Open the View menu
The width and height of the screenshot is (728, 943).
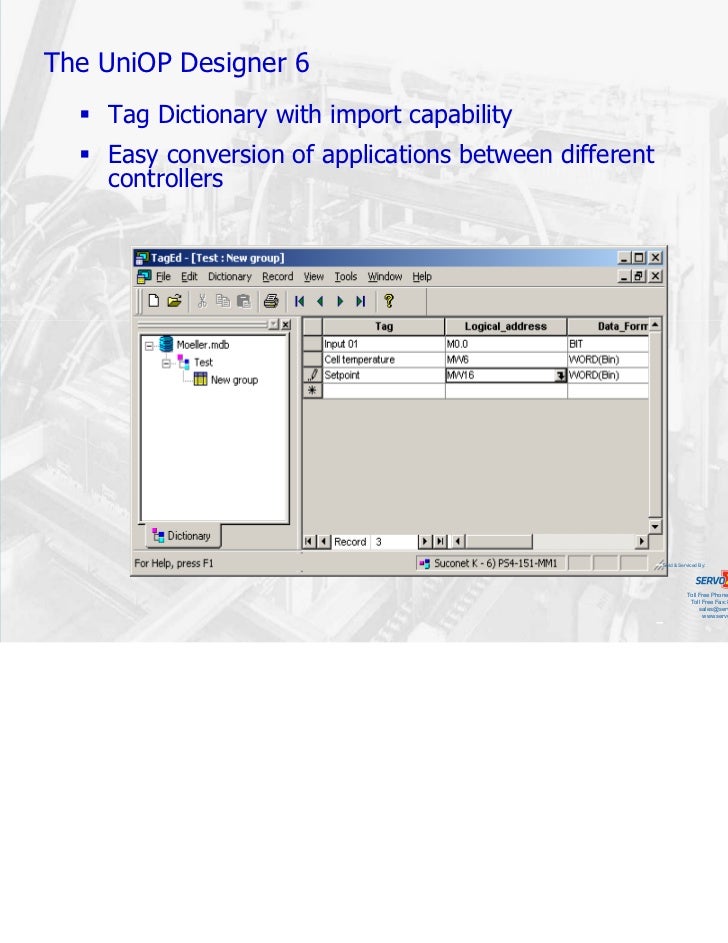314,277
